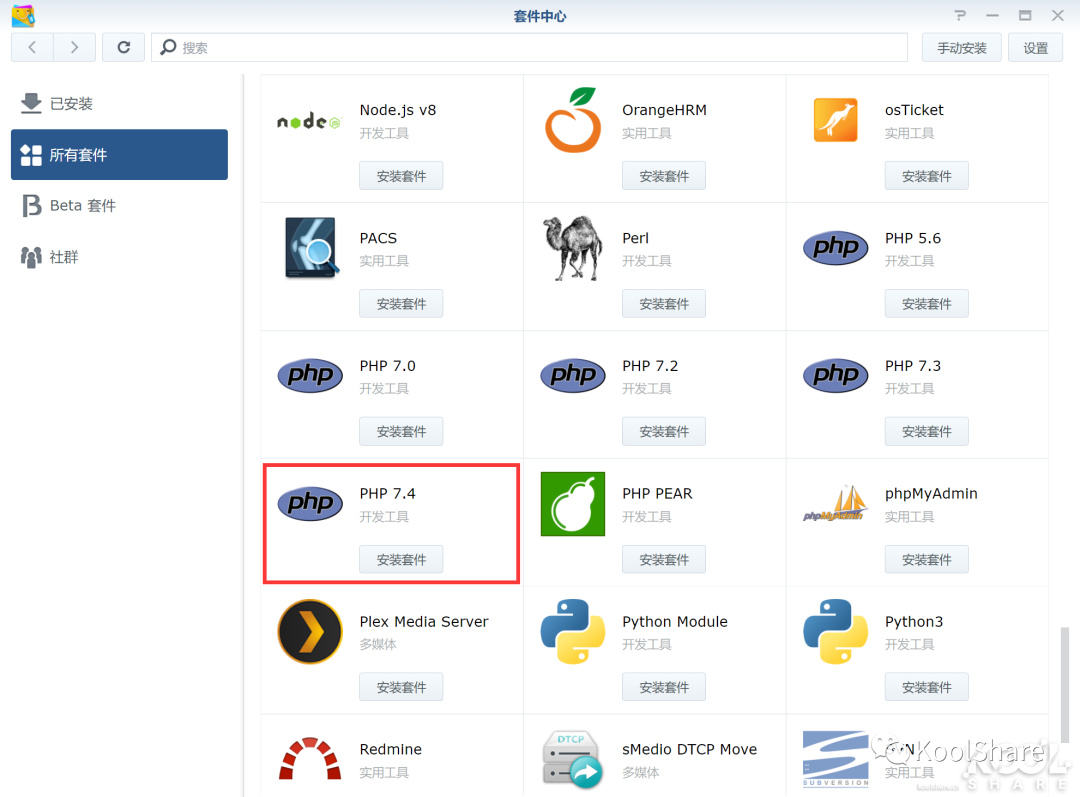Open the PHP 7.4 logo icon
Viewport: 1080px width, 797px height.
point(310,504)
